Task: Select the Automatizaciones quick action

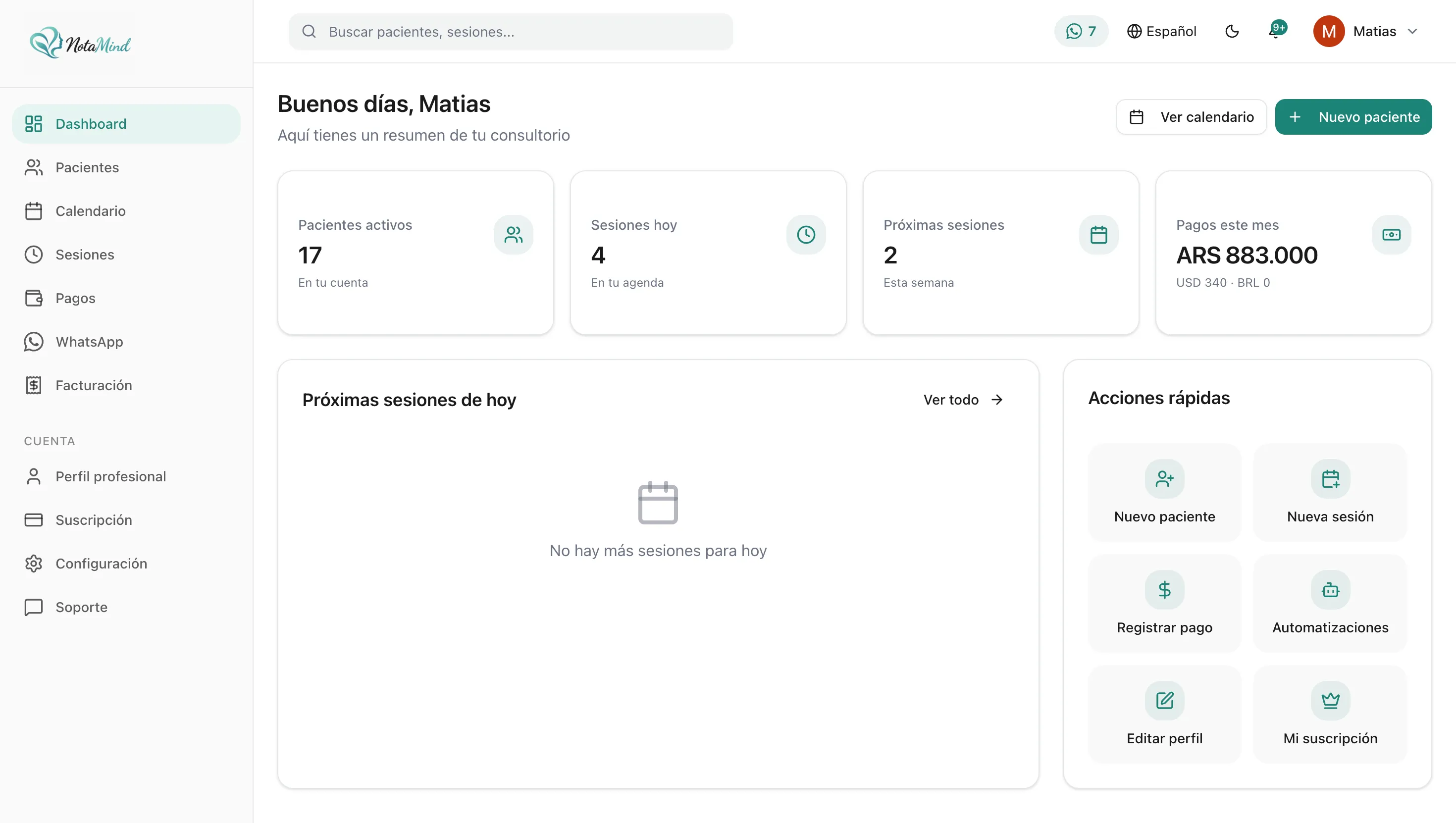Action: pyautogui.click(x=1330, y=603)
